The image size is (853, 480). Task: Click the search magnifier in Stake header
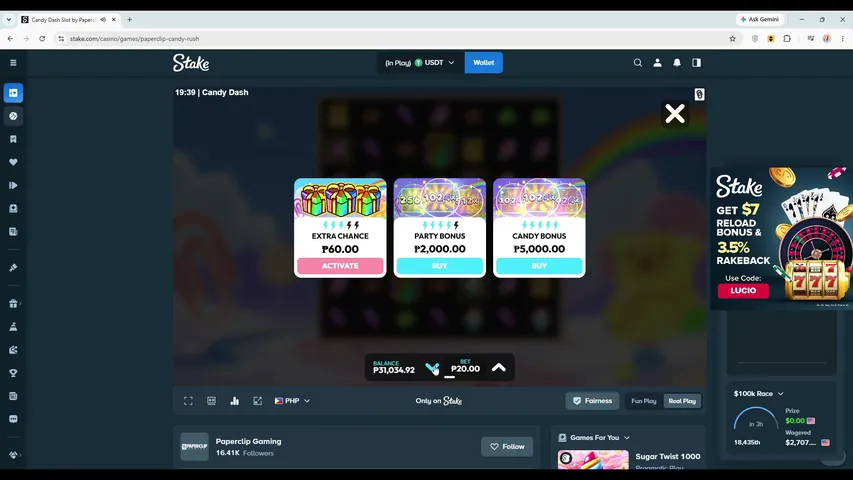638,63
